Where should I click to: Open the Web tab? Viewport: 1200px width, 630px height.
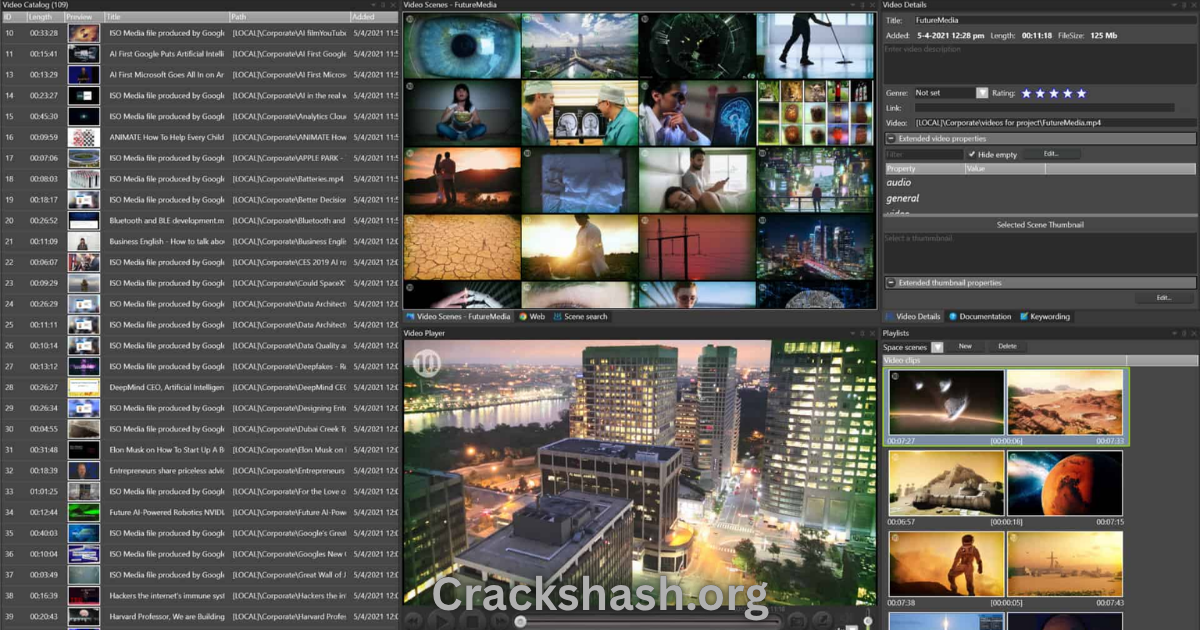(x=532, y=317)
